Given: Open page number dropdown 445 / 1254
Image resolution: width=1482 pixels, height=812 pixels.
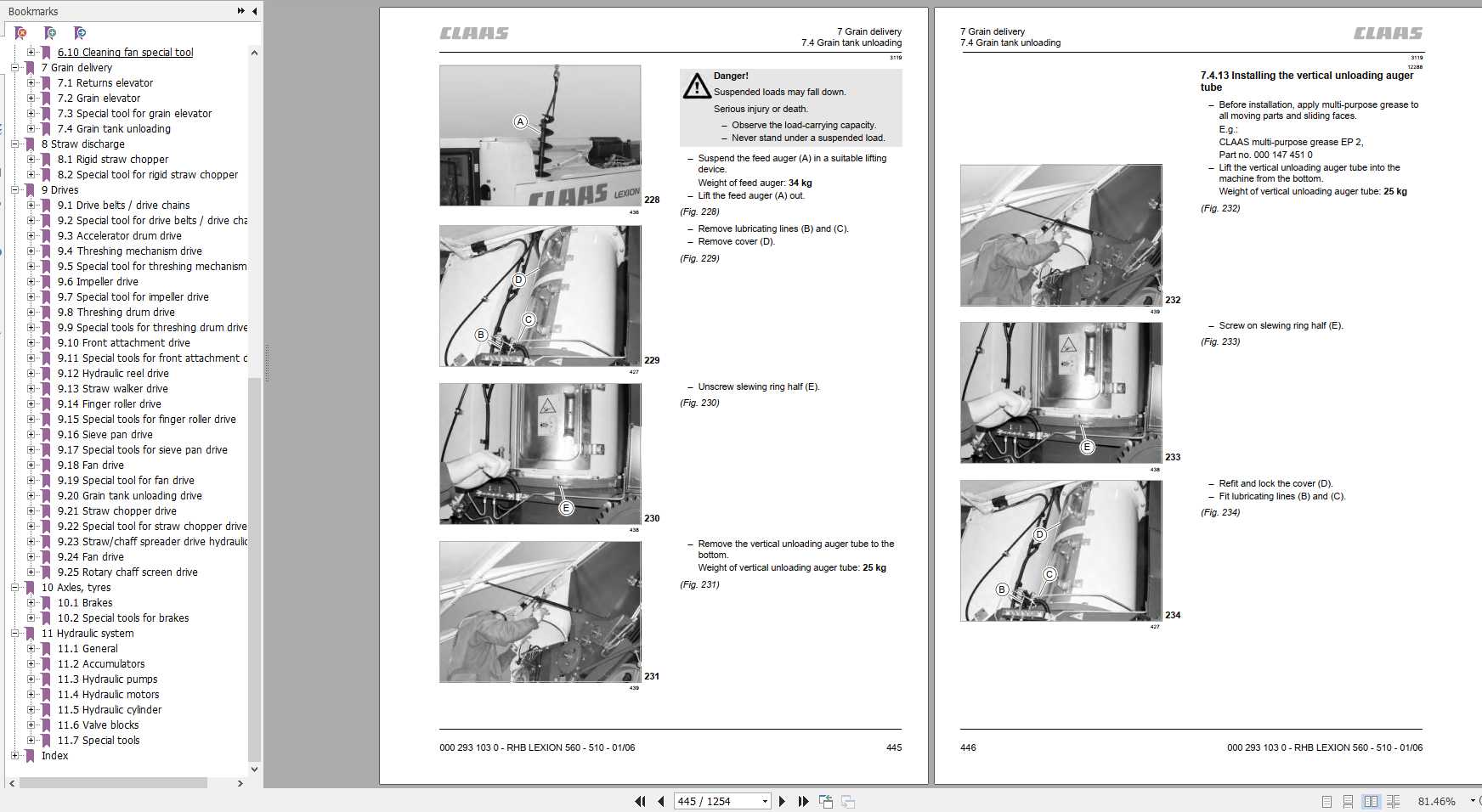Looking at the screenshot, I should pos(765,801).
